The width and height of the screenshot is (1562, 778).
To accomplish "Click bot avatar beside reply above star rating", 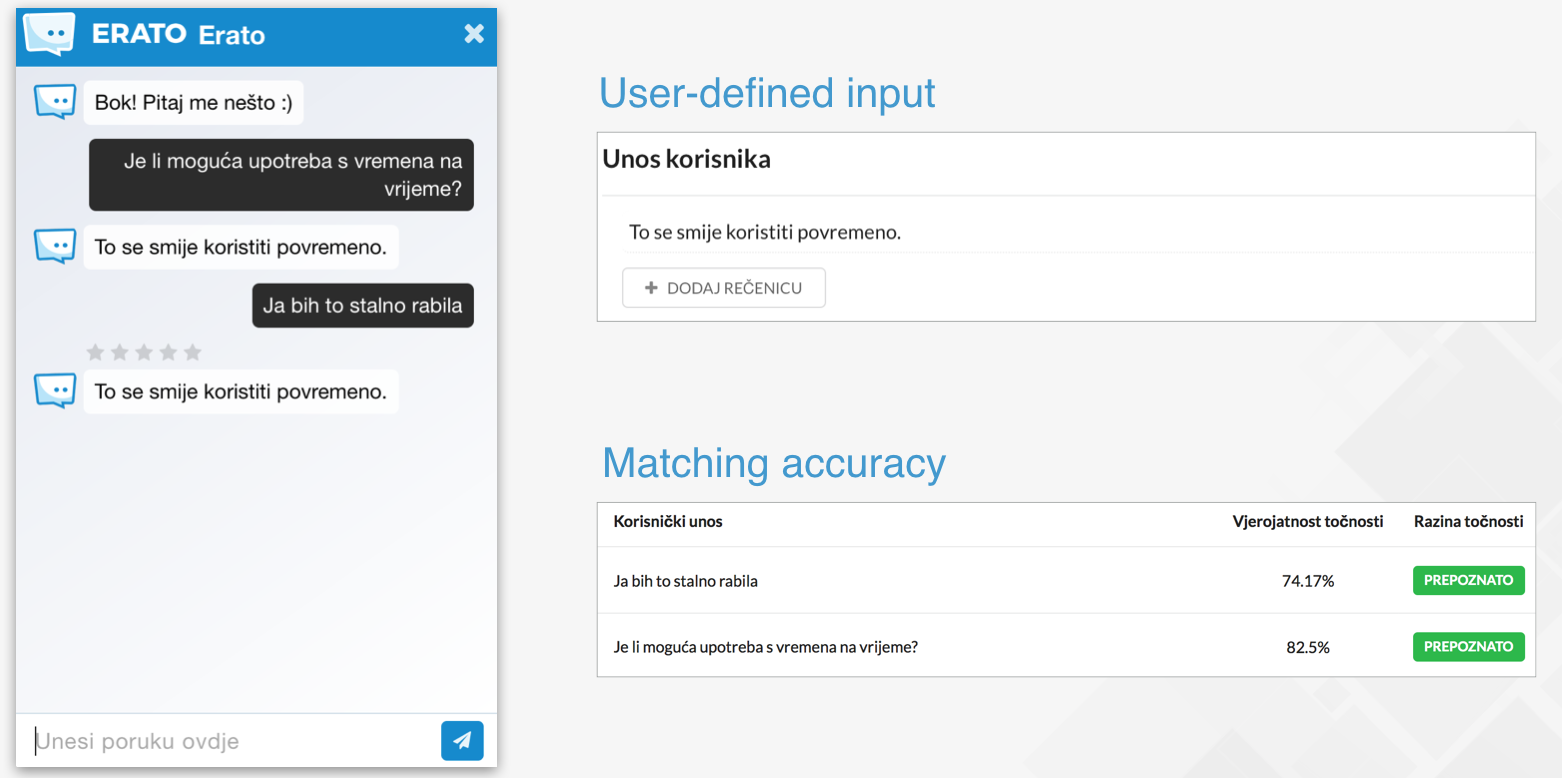I will (55, 246).
